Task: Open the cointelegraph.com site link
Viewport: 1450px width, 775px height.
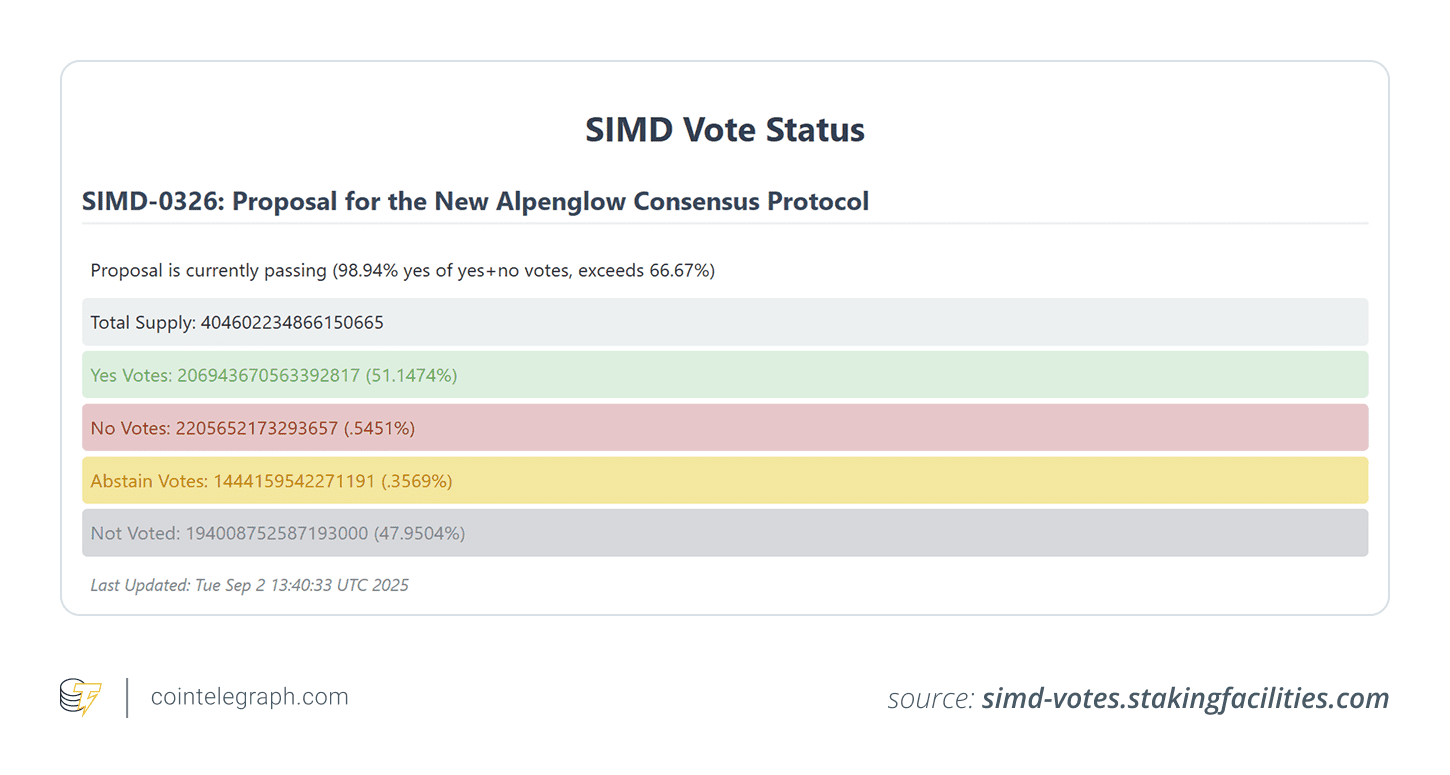Action: point(249,697)
